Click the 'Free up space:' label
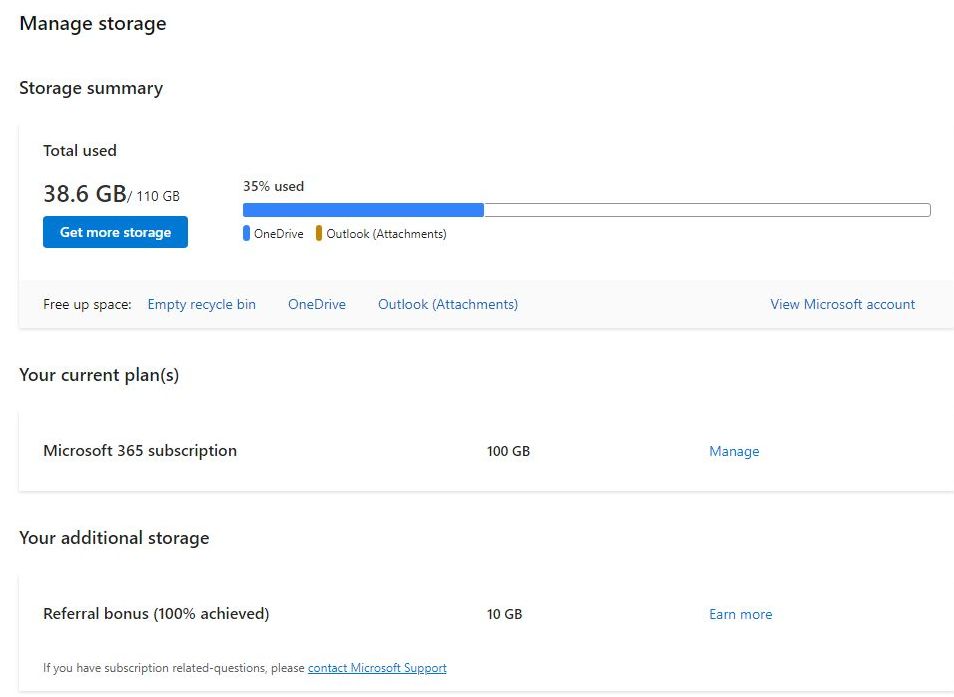Viewport: 954px width, 697px height. click(87, 304)
